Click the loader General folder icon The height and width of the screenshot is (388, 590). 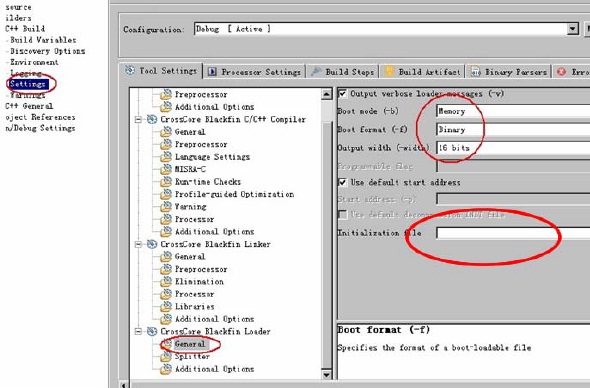coord(166,344)
